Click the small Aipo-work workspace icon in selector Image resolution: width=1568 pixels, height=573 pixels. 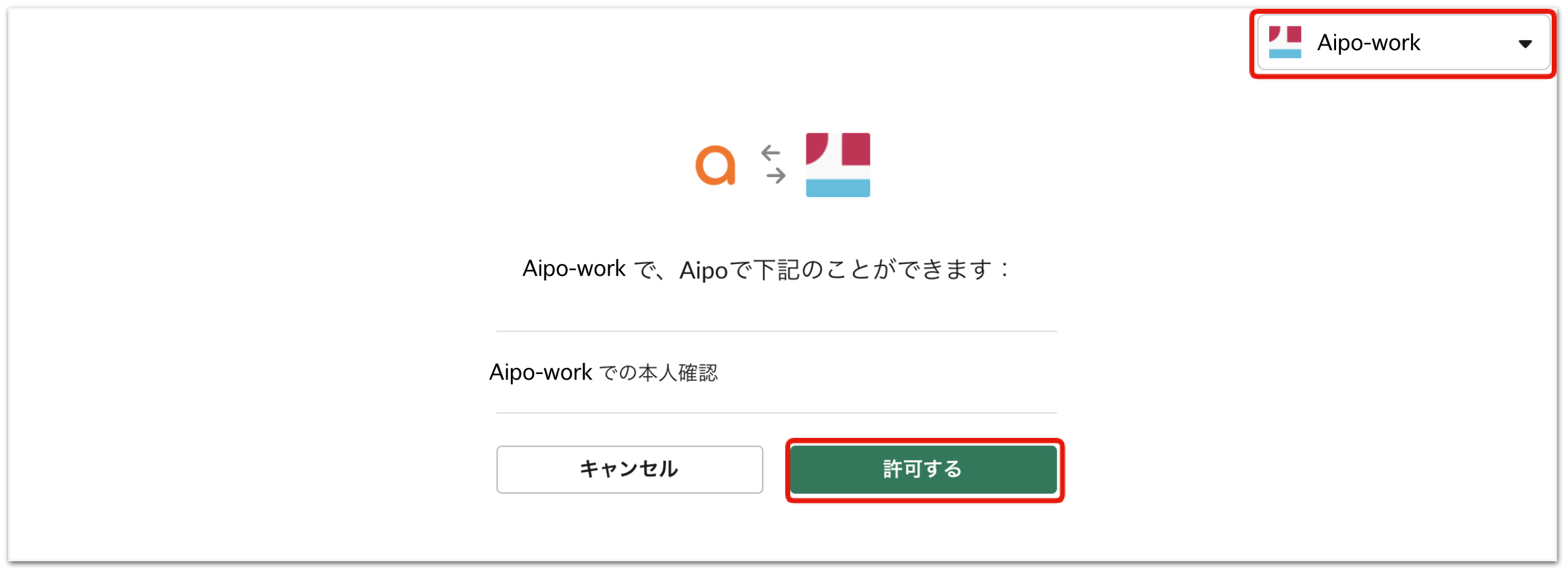click(1285, 43)
